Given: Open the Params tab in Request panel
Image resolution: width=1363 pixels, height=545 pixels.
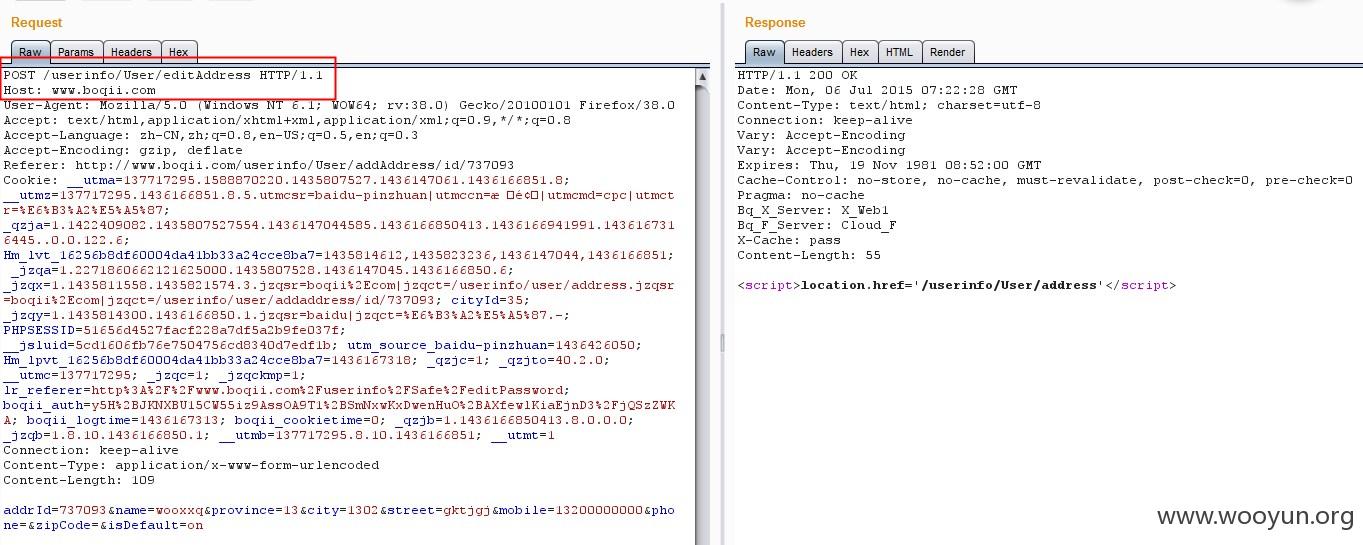Looking at the screenshot, I should (75, 52).
